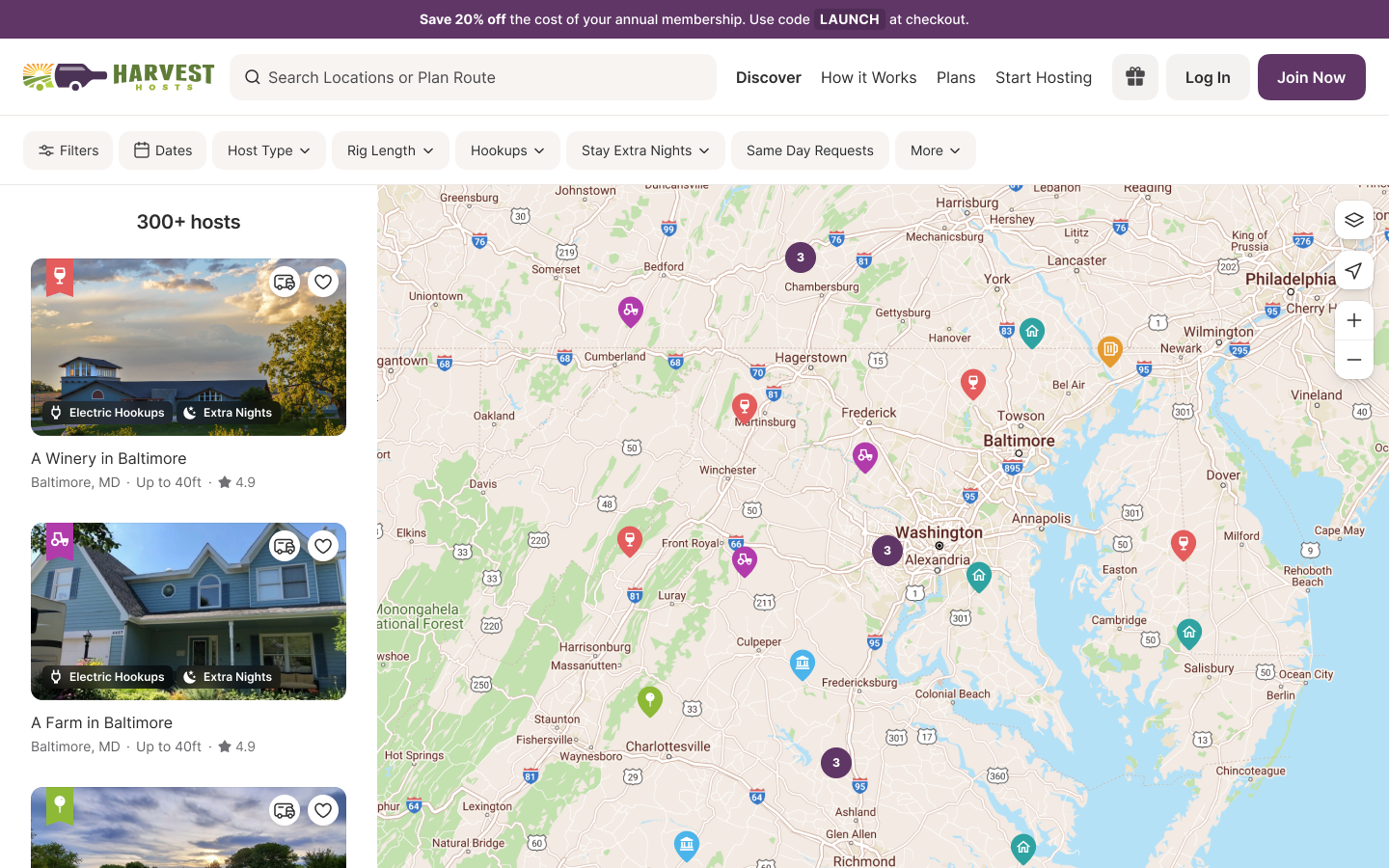Select farm pin east of Front Royal
Image resolution: width=1389 pixels, height=868 pixels.
(745, 561)
